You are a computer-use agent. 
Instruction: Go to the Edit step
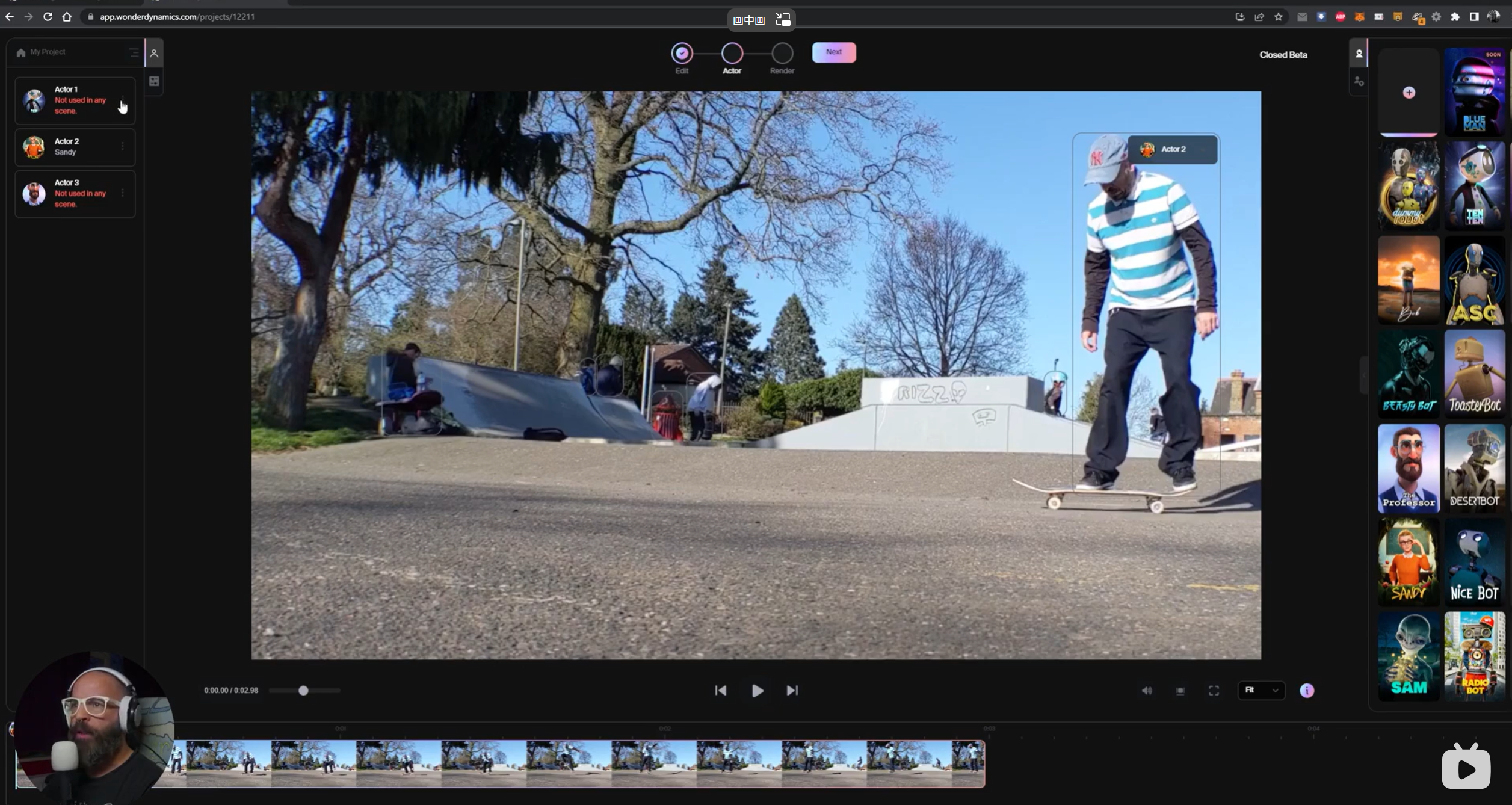tap(682, 54)
